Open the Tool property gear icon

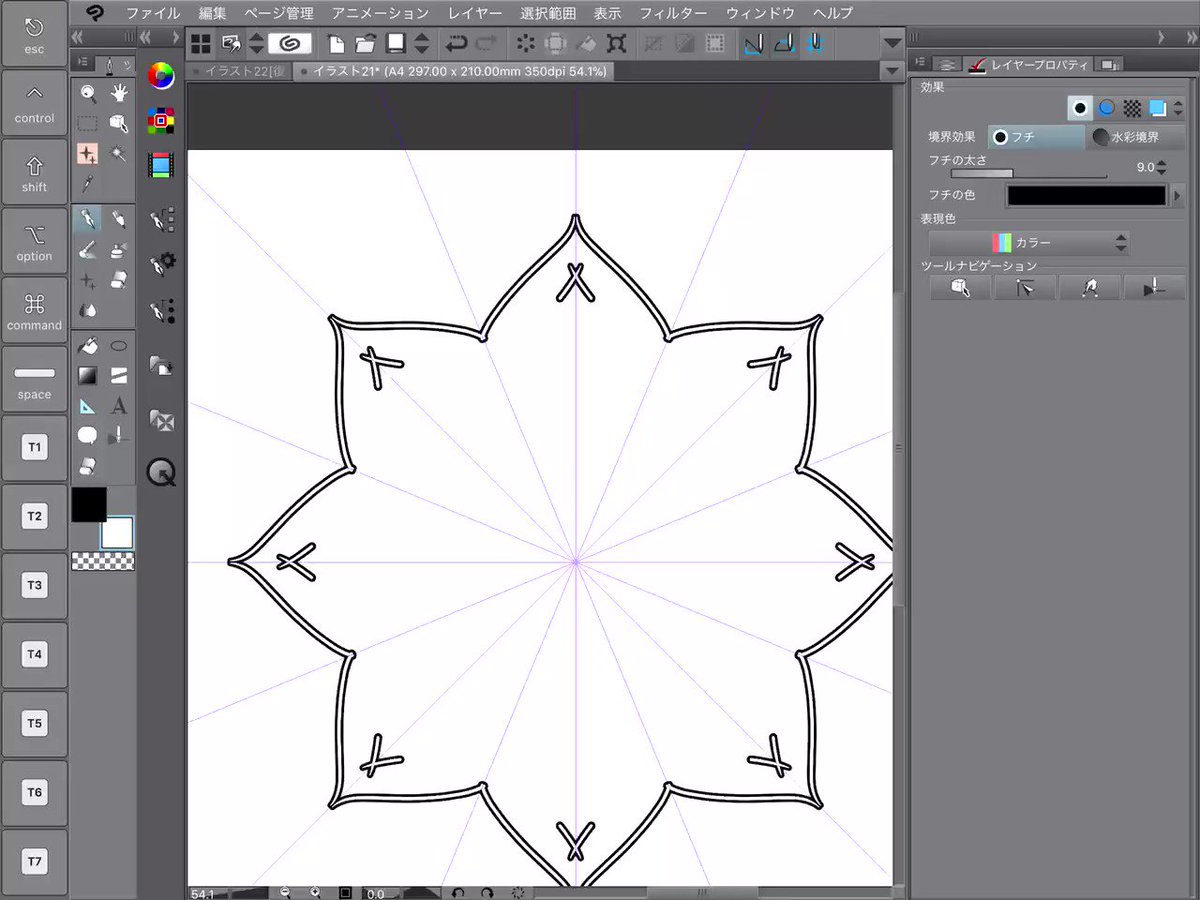click(x=161, y=264)
